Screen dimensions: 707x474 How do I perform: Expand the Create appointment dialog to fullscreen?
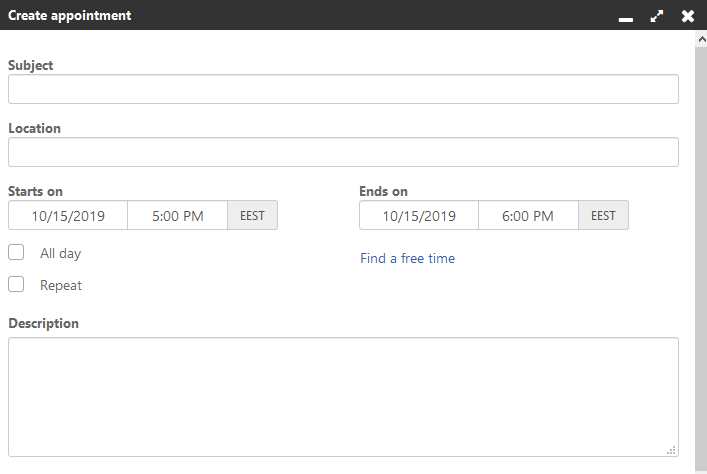coord(656,16)
